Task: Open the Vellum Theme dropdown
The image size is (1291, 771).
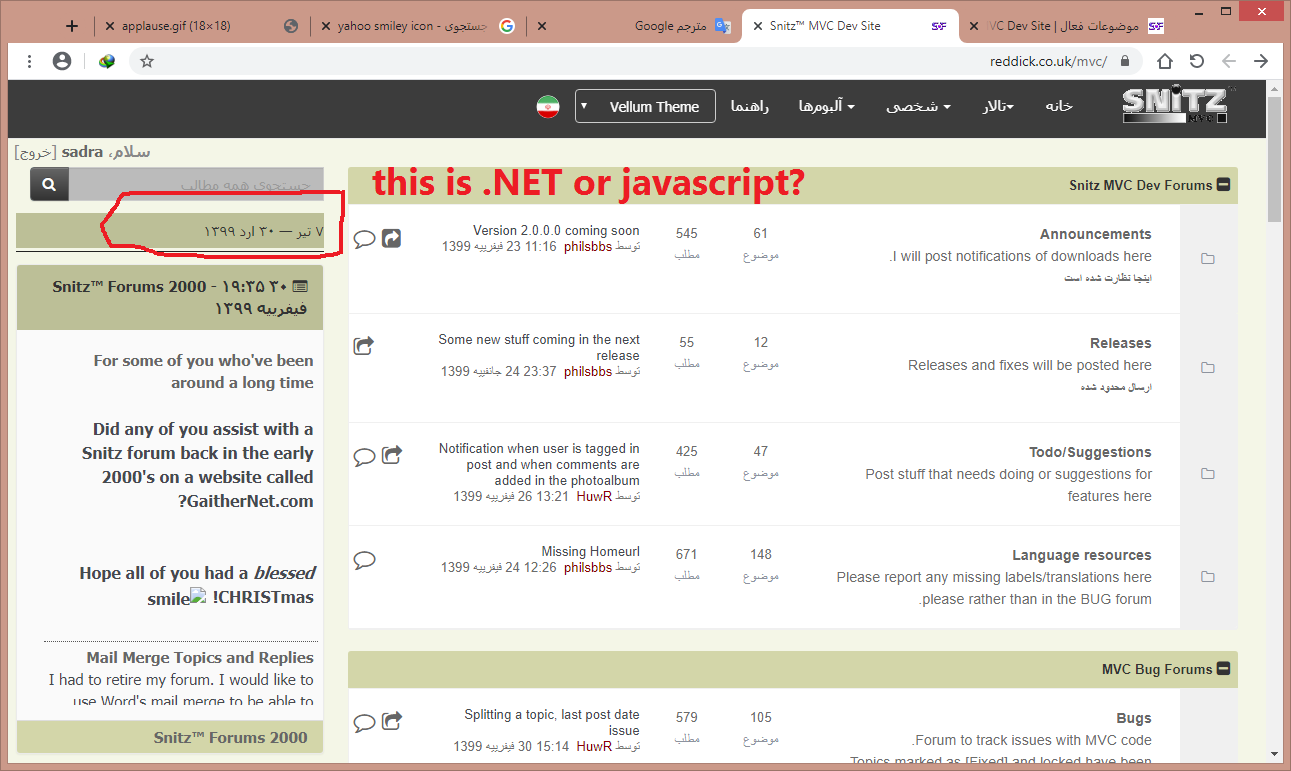Action: click(x=645, y=107)
